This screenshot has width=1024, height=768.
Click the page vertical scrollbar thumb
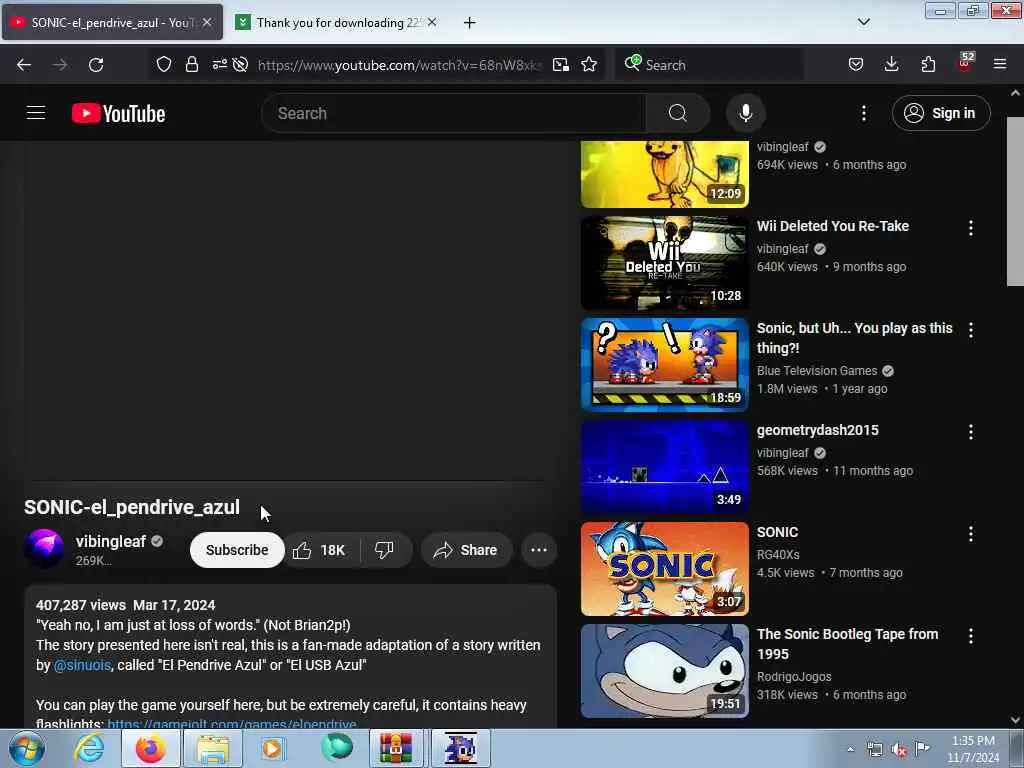[x=1015, y=201]
